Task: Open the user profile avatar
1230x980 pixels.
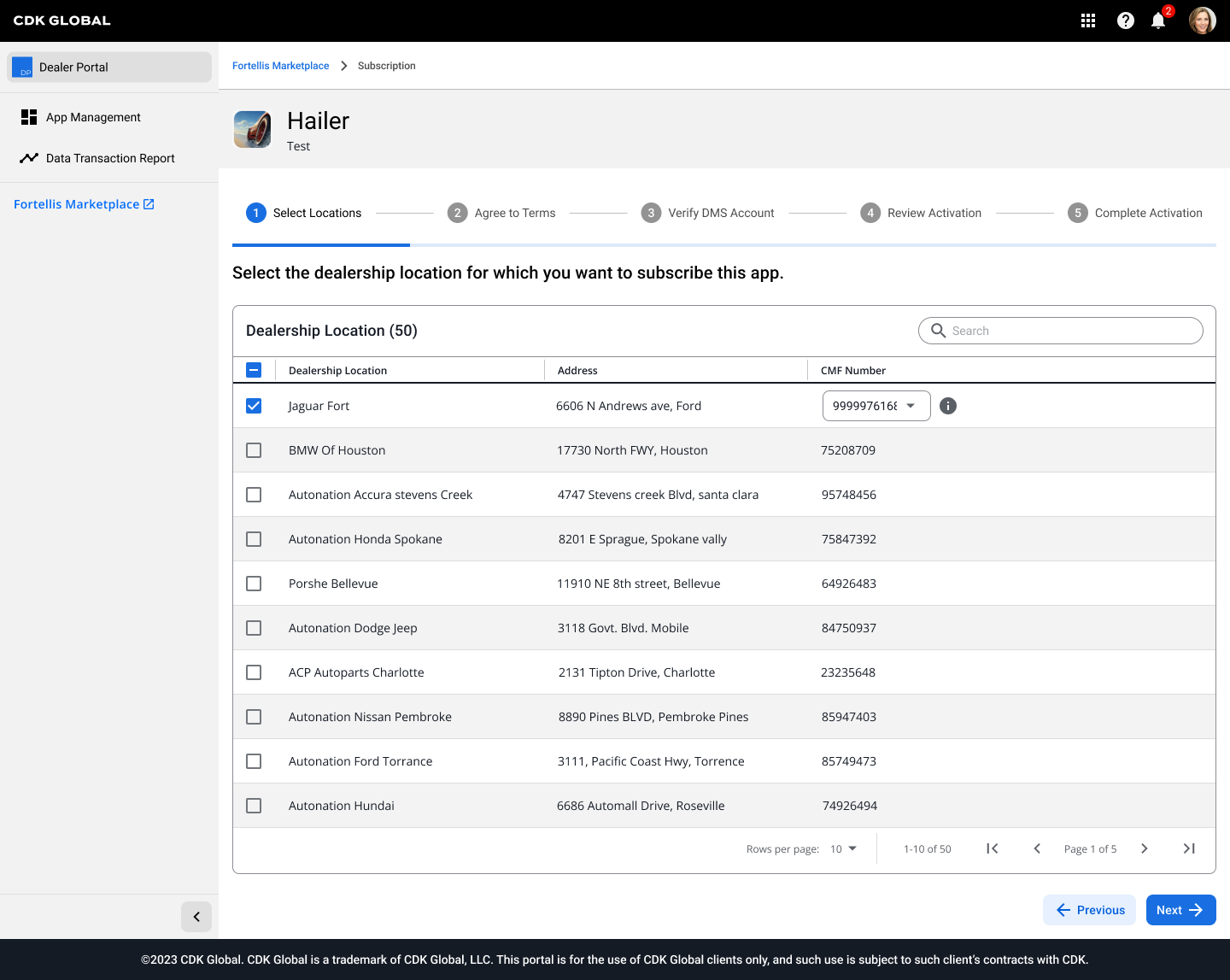Action: pyautogui.click(x=1203, y=21)
